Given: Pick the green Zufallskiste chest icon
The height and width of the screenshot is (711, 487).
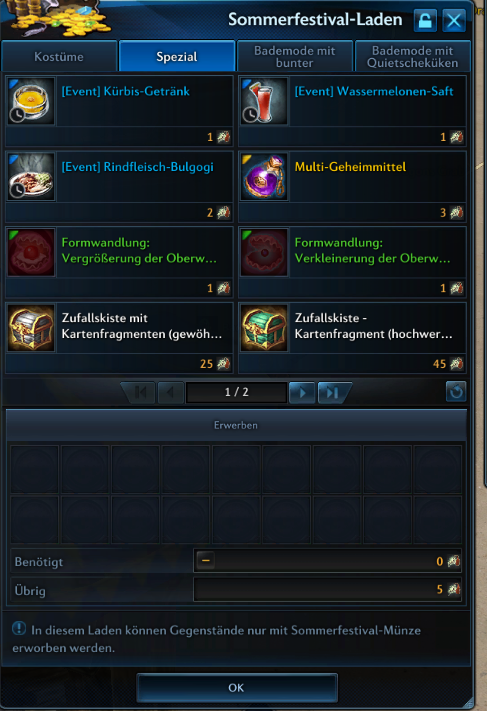Looking at the screenshot, I should 264,328.
